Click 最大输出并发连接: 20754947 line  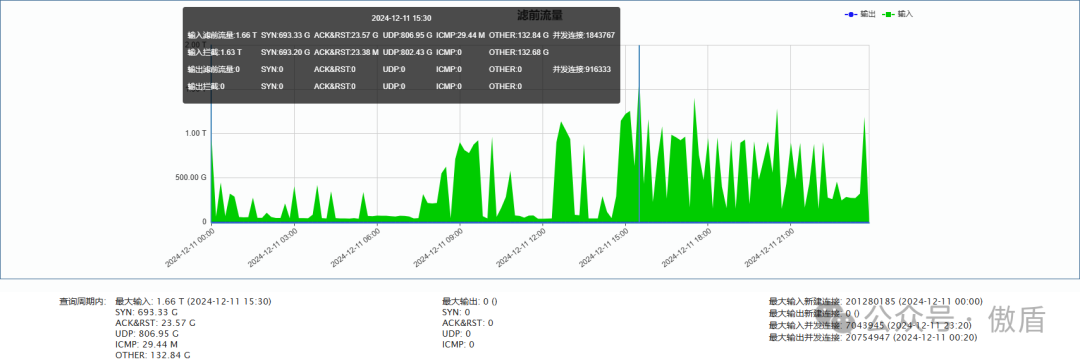tap(873, 338)
